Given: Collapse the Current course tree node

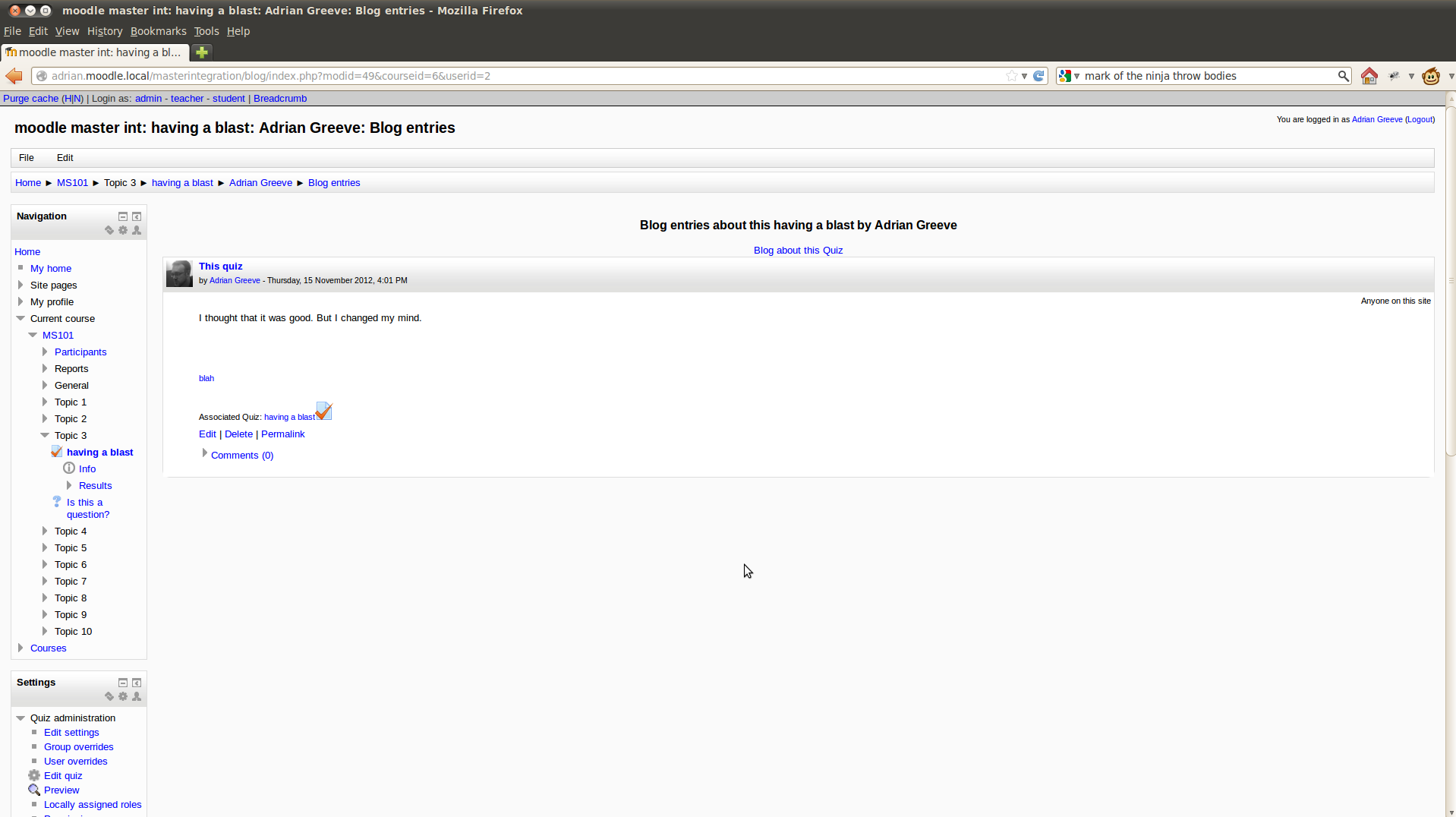Looking at the screenshot, I should (20, 319).
